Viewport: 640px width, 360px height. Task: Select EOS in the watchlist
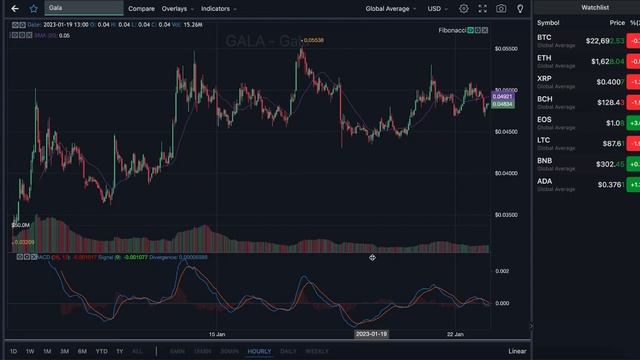[588, 123]
